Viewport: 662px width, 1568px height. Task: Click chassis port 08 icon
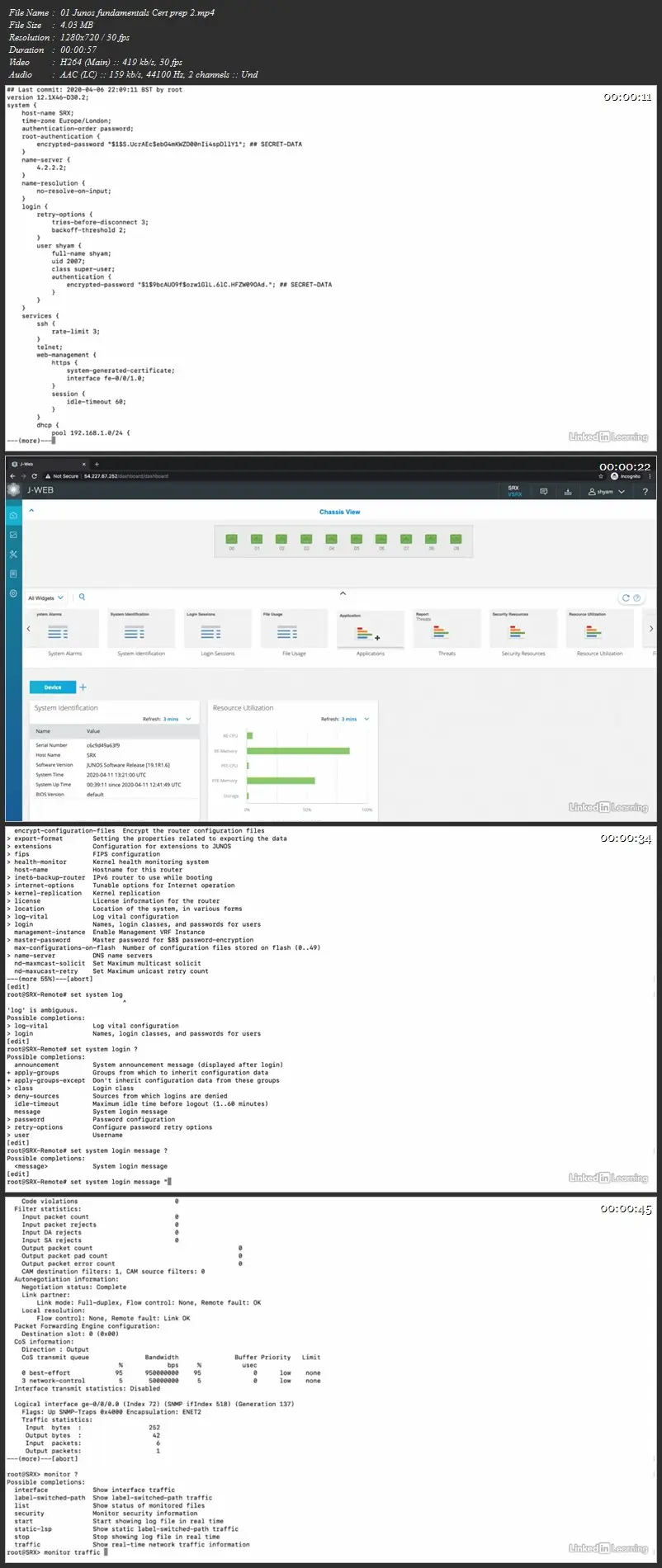point(431,538)
